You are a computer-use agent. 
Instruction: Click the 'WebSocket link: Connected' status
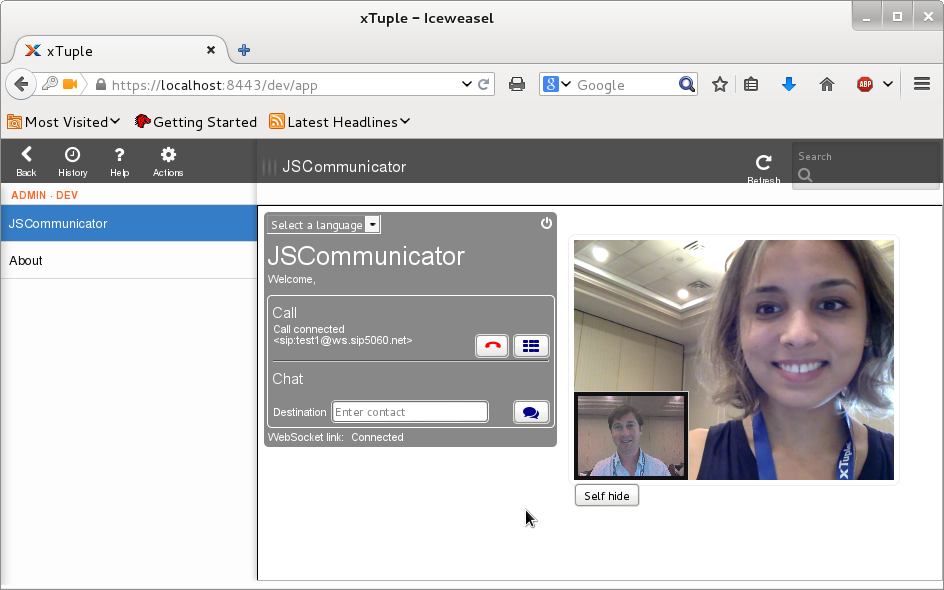point(335,437)
